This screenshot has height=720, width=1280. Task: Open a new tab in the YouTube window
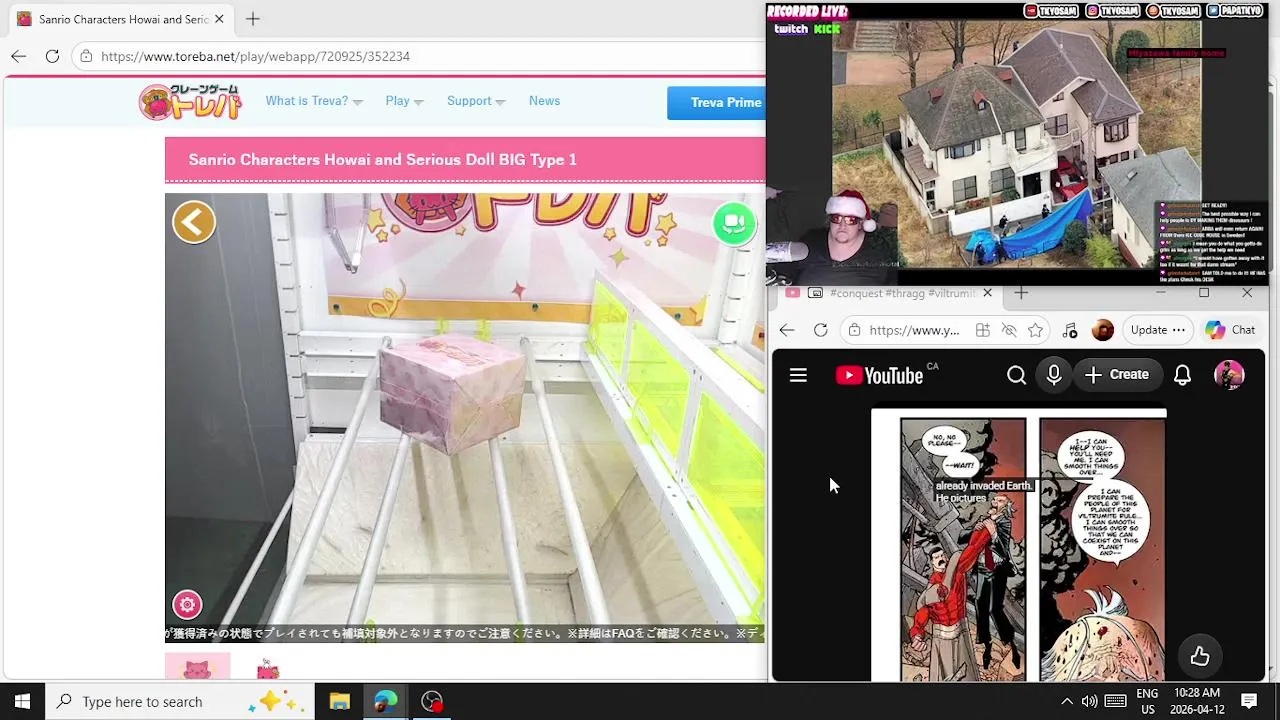tap(1021, 293)
